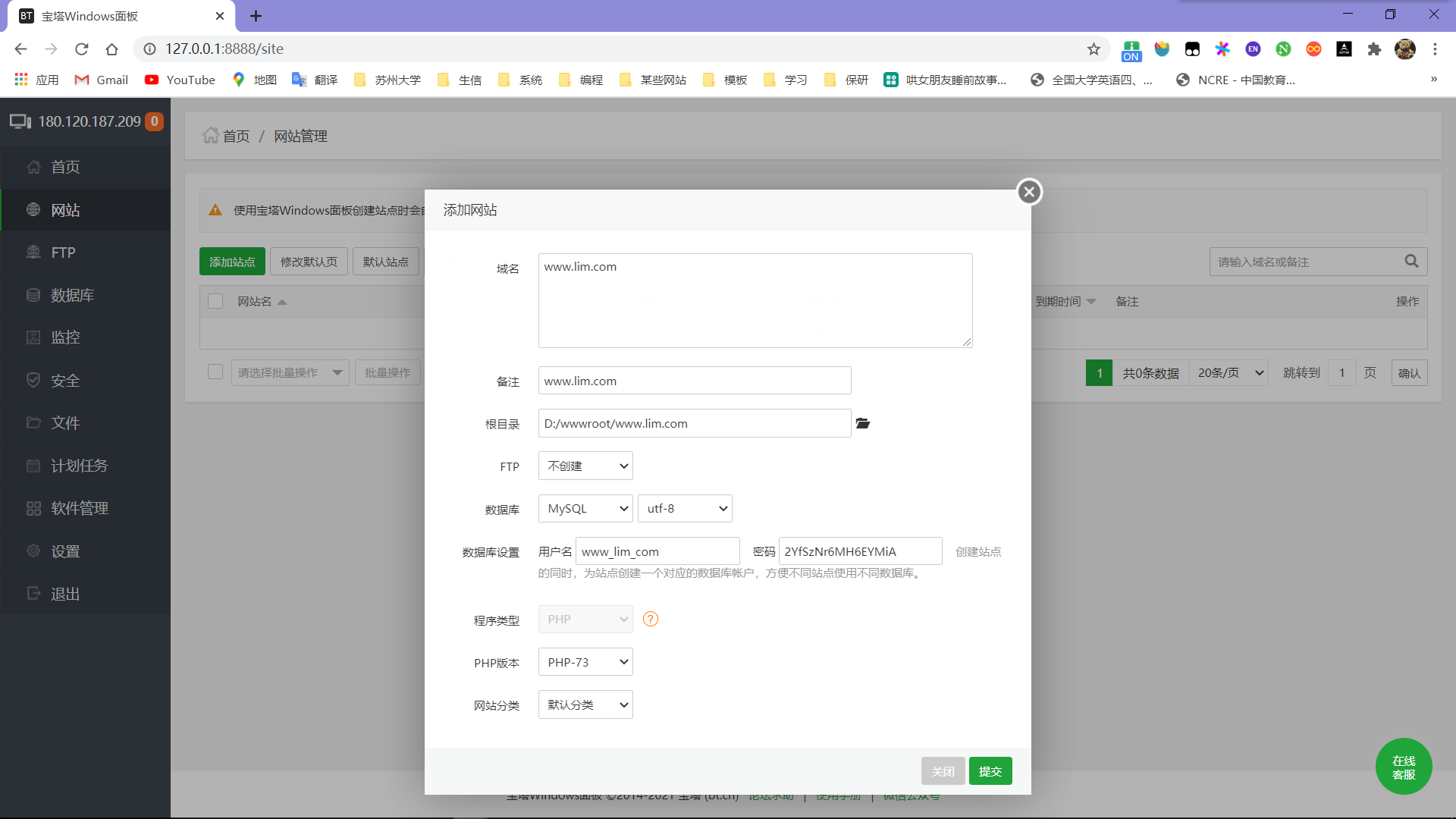Screen dimensions: 1456x819
Task: Click the search magnifier in the domain search box
Action: tap(1411, 261)
